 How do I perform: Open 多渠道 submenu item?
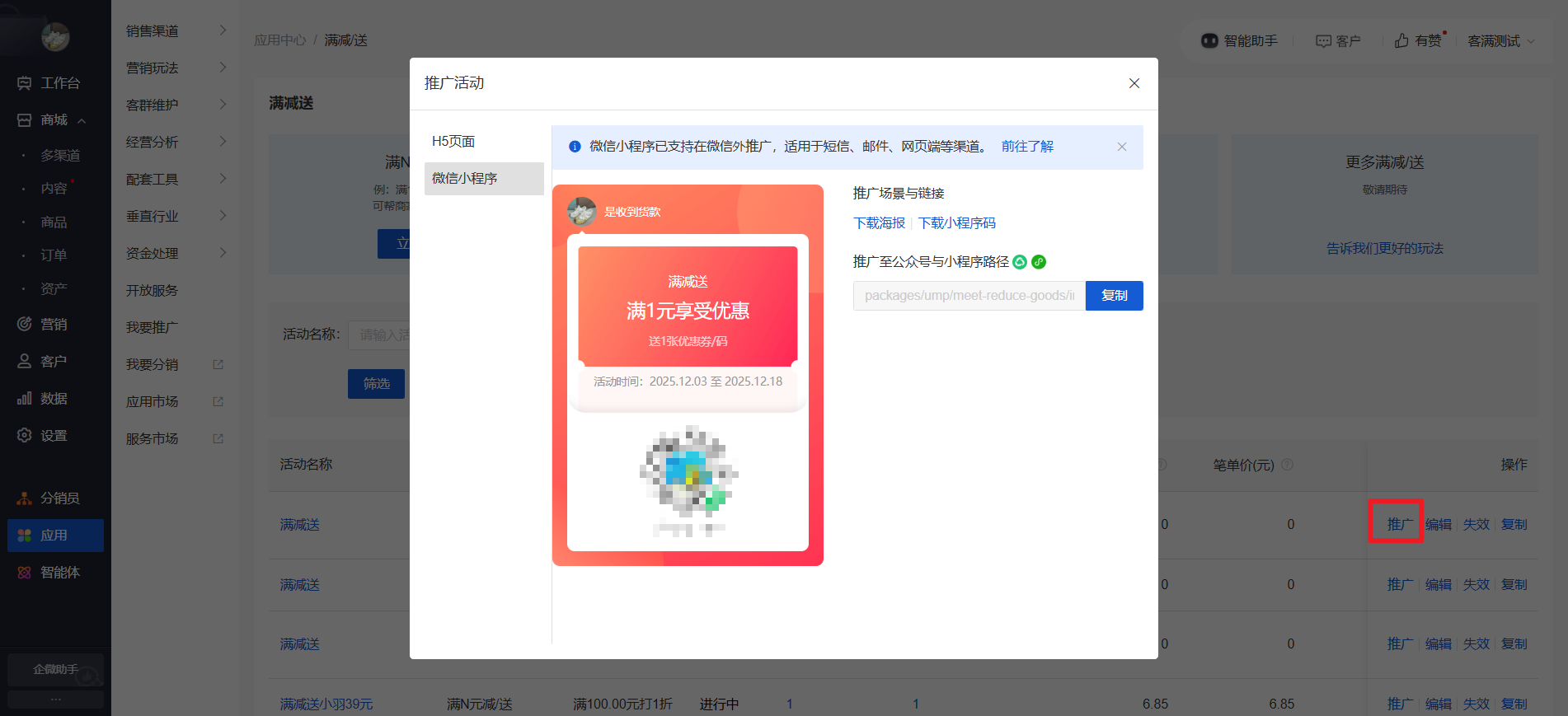[60, 156]
